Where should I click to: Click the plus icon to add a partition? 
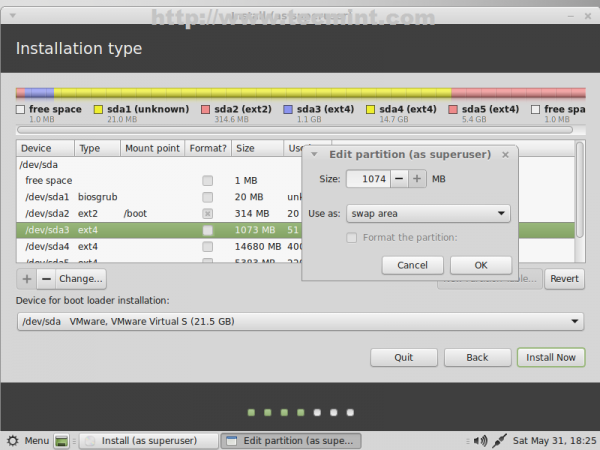tap(26, 279)
